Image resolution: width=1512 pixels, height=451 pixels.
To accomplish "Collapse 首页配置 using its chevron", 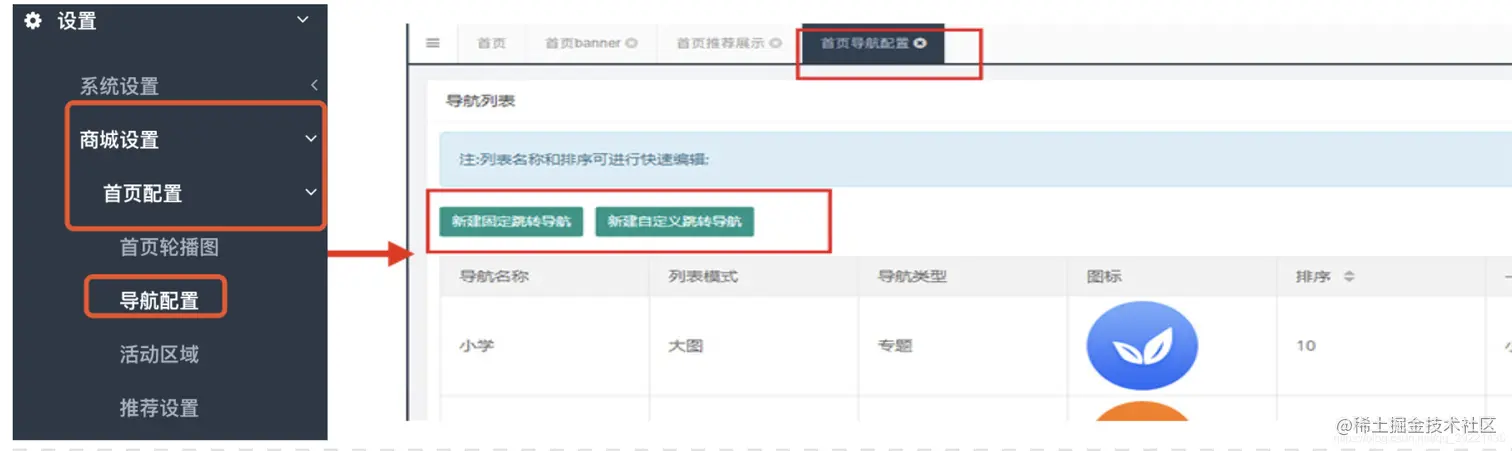I will pyautogui.click(x=310, y=192).
